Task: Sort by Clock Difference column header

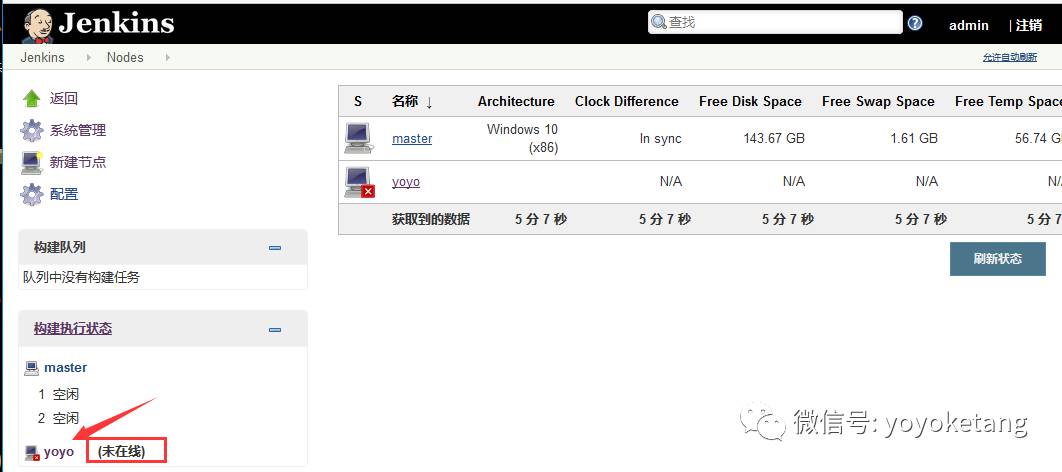Action: pos(626,102)
